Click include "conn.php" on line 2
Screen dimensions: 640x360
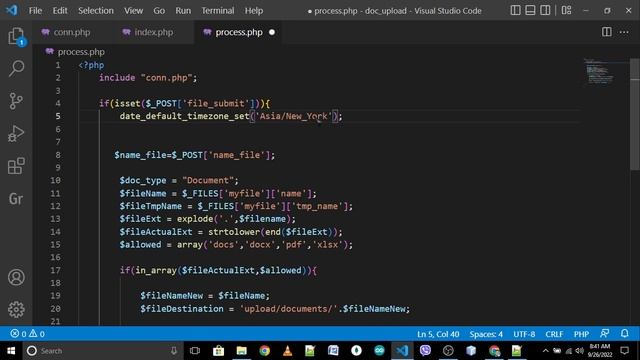(x=148, y=78)
